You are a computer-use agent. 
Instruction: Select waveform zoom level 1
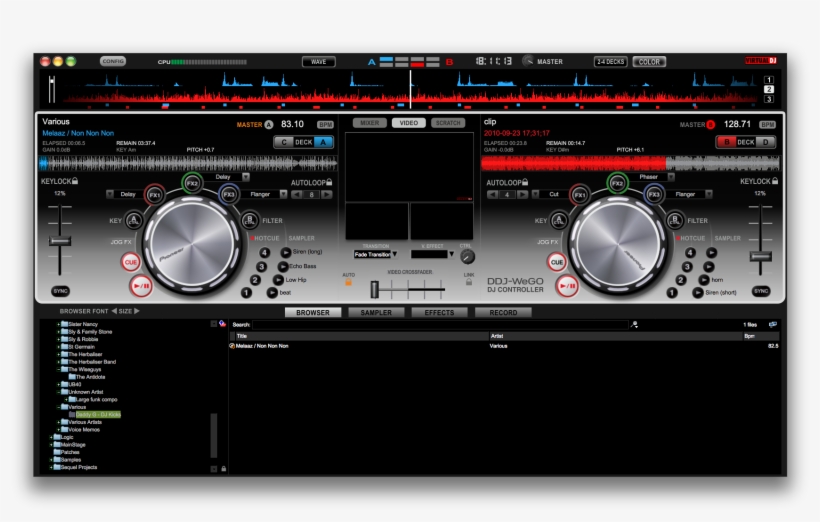tap(769, 80)
